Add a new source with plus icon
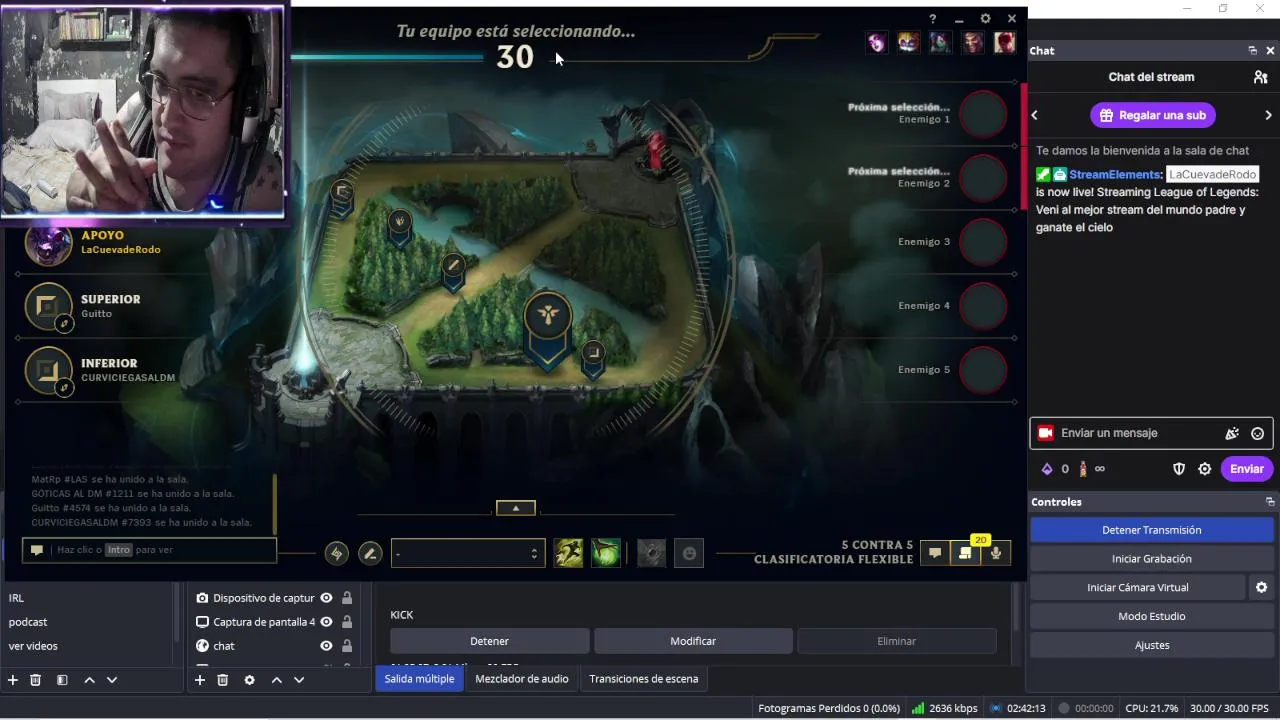Viewport: 1280px width, 720px height. tap(200, 680)
